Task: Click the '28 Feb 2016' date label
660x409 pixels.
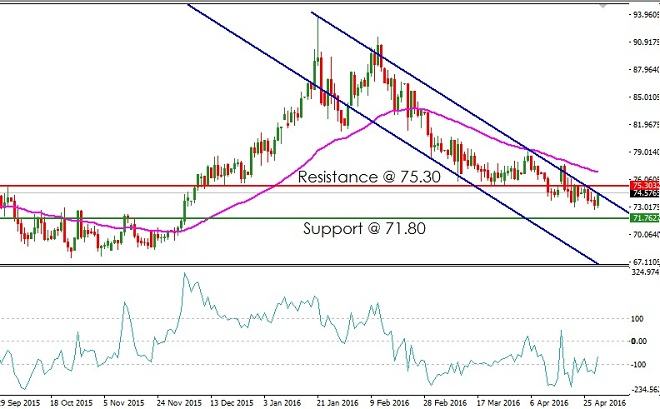Action: click(x=445, y=403)
